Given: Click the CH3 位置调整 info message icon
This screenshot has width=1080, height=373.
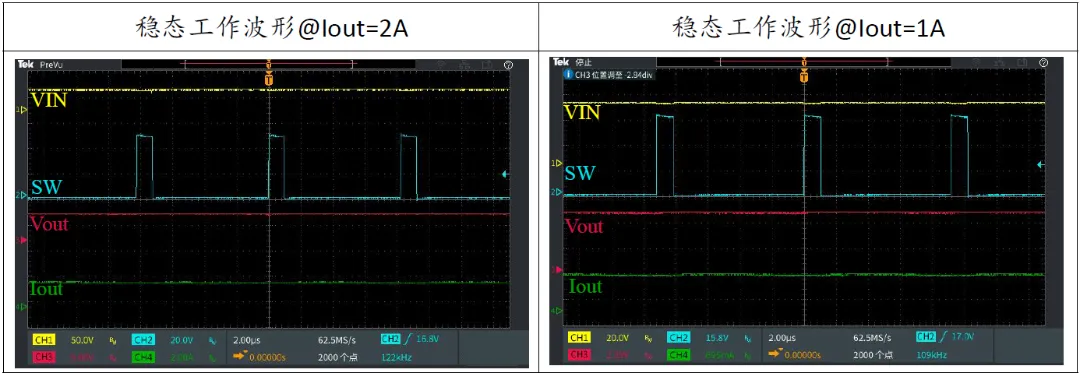Looking at the screenshot, I should (568, 74).
